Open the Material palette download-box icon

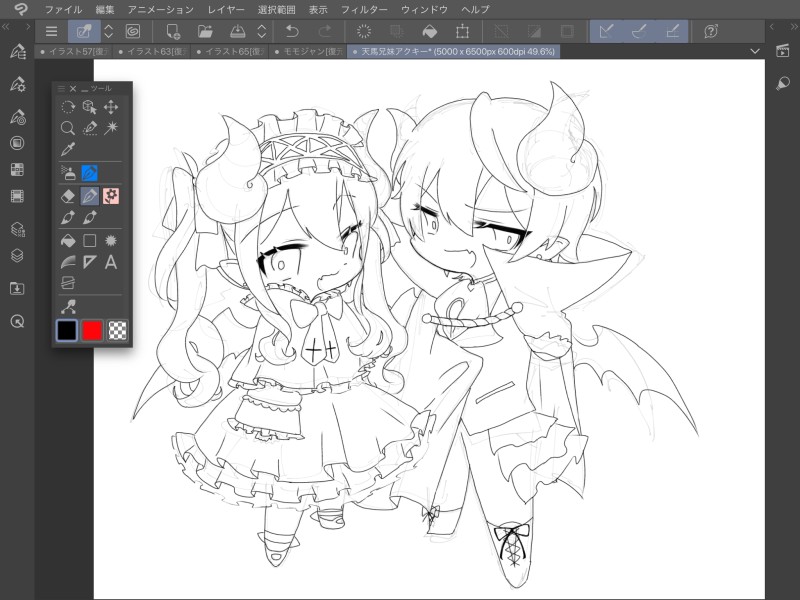click(x=17, y=289)
